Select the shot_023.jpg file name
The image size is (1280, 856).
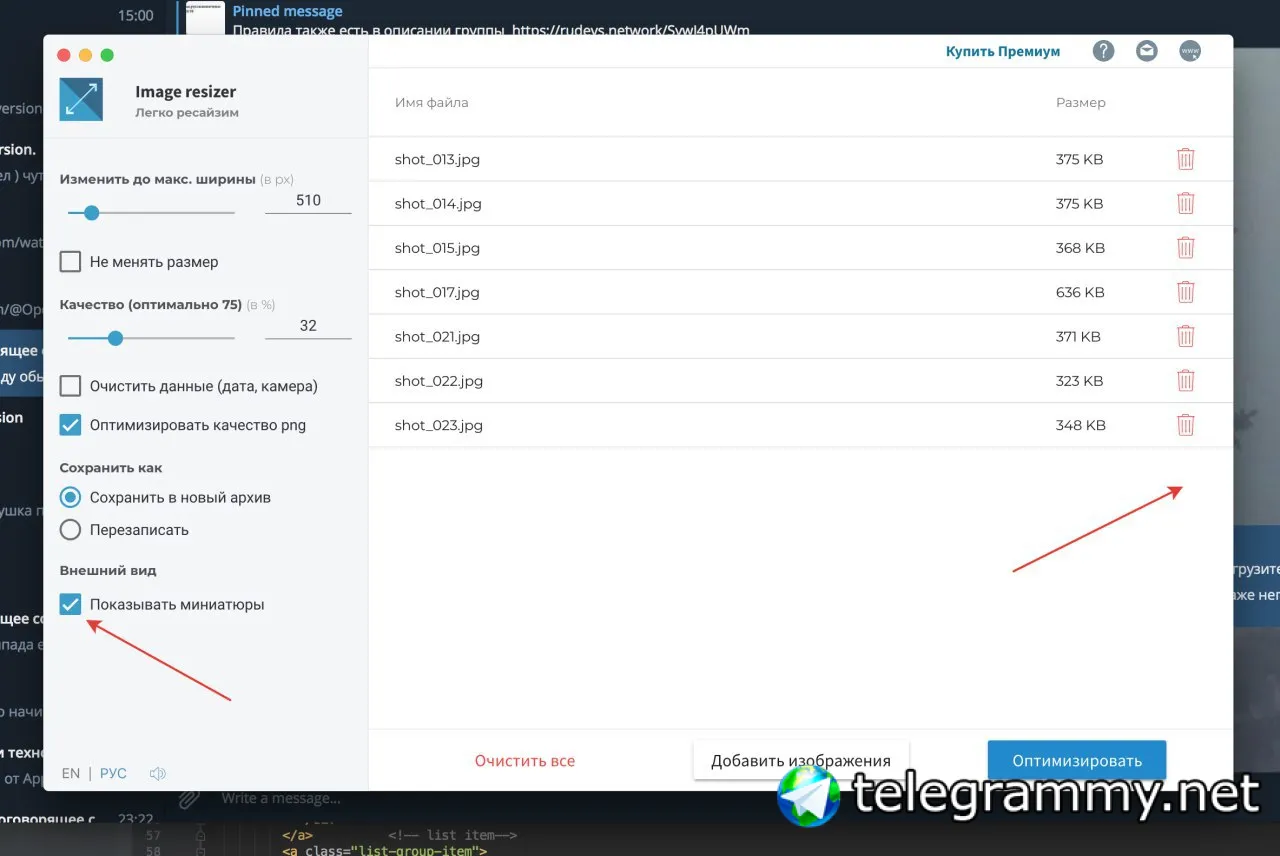click(439, 425)
